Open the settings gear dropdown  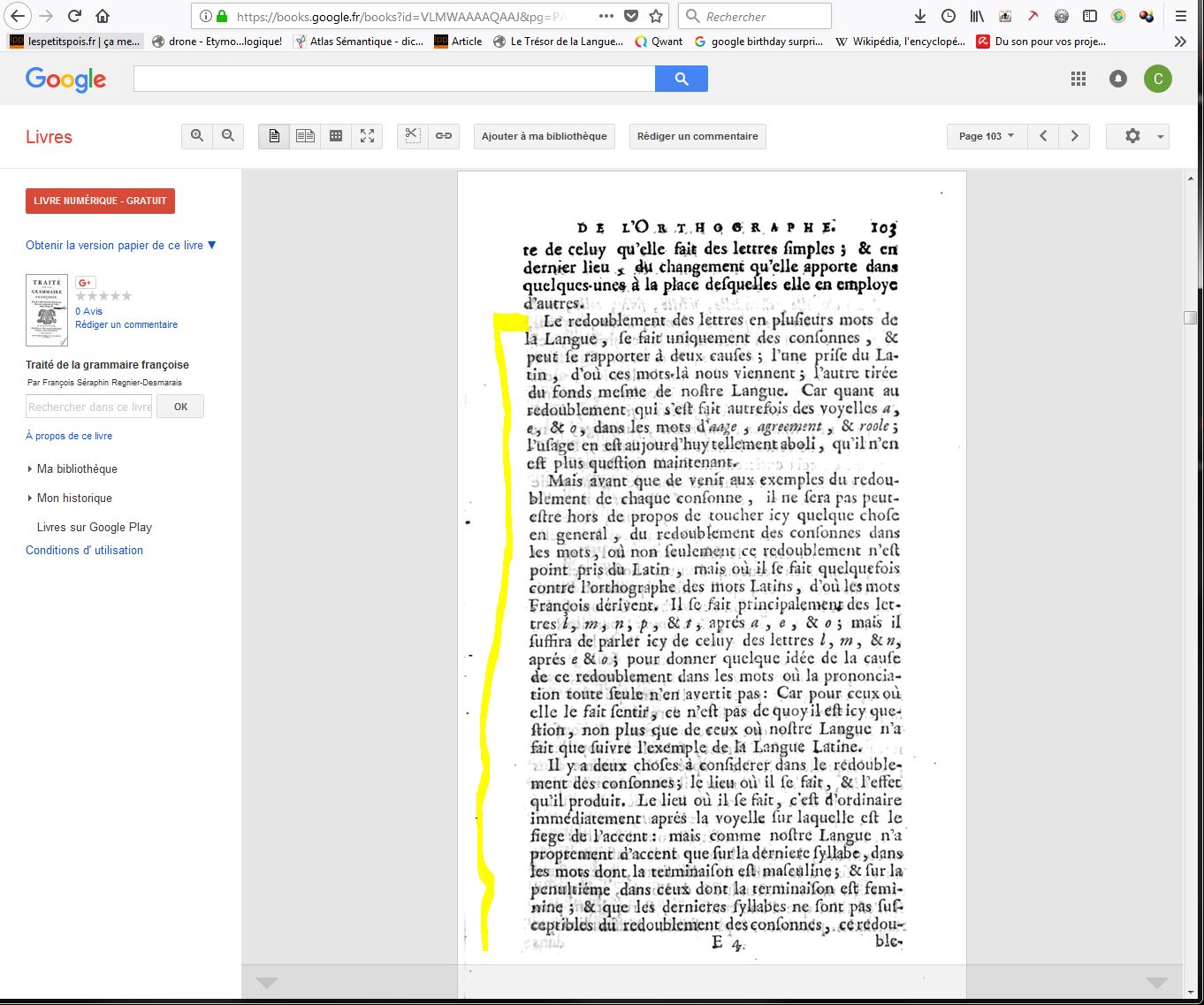[x=1137, y=136]
